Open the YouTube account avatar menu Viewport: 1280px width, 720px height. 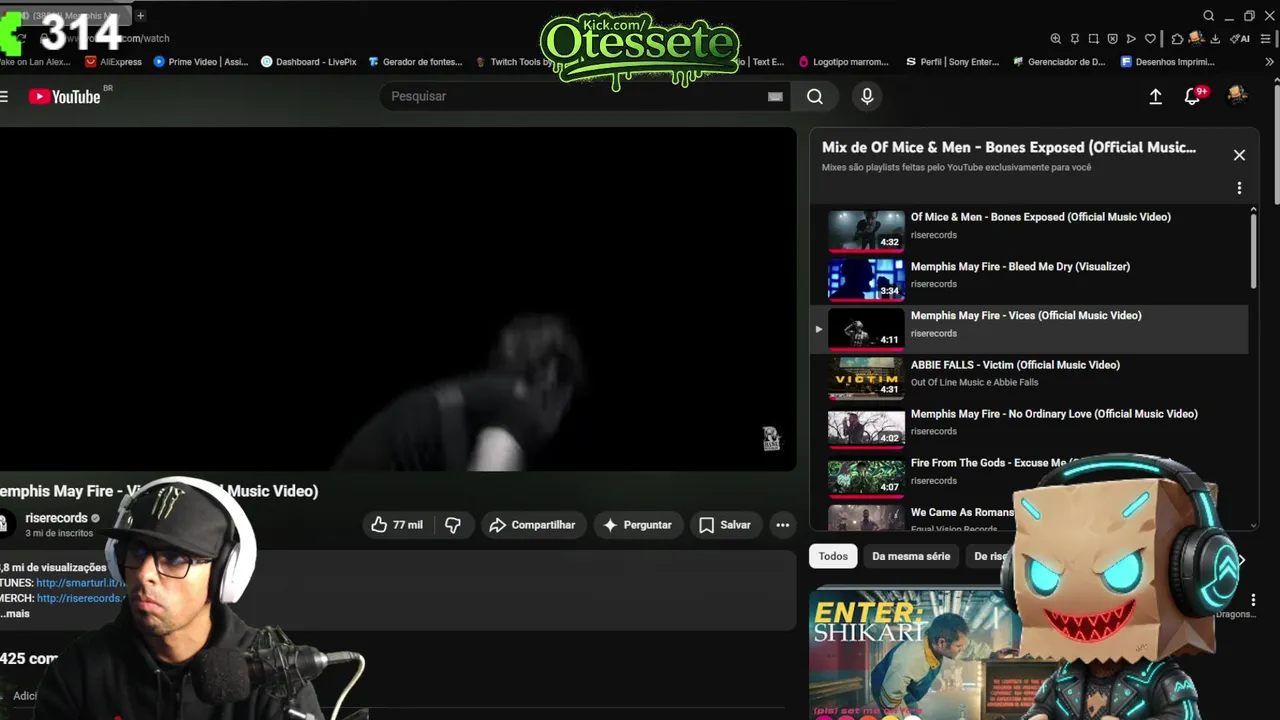coord(1237,95)
